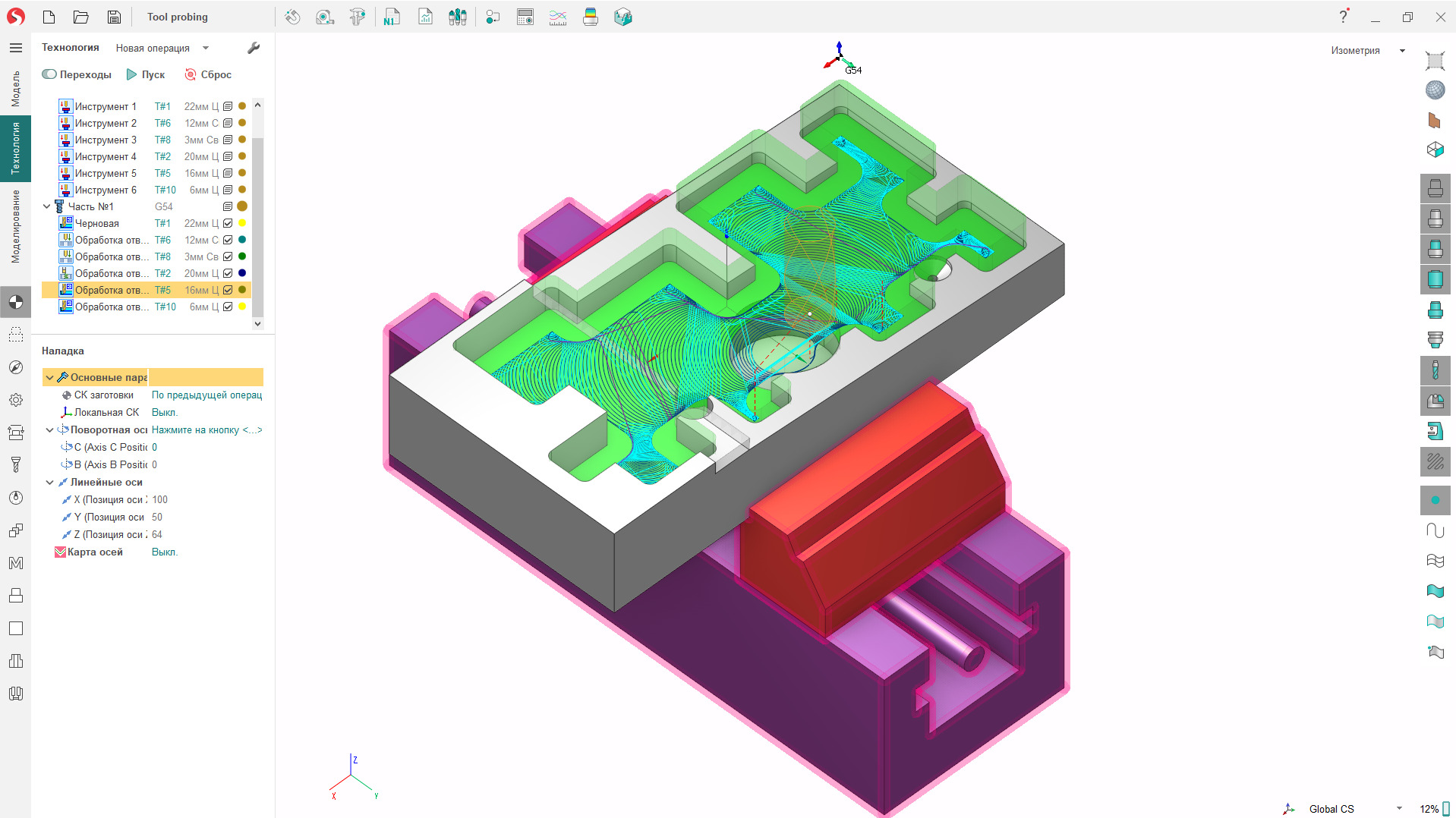Image resolution: width=1456 pixels, height=818 pixels.
Task: Open the machining calculator icon
Action: (525, 17)
